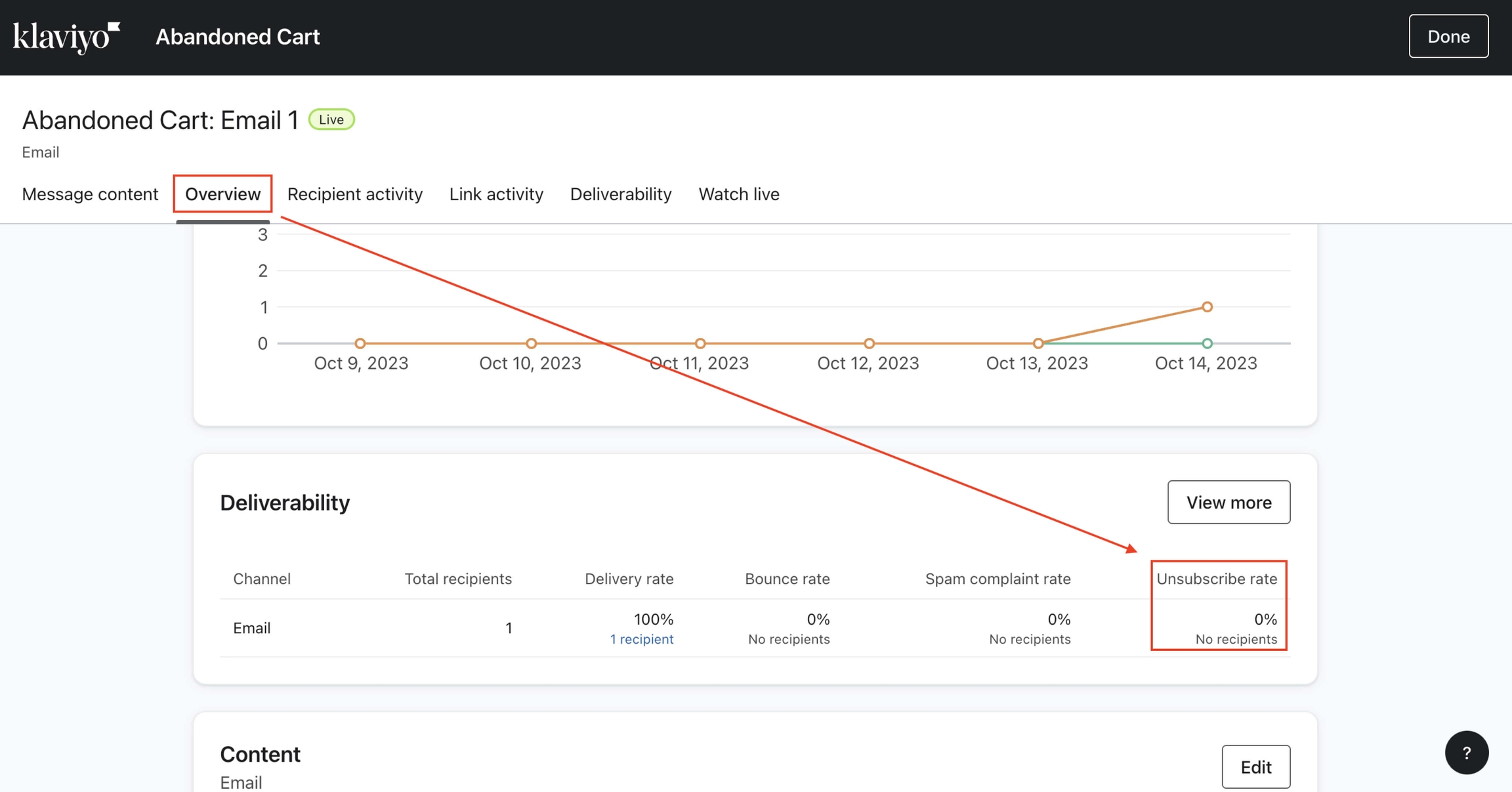The width and height of the screenshot is (1512, 792).
Task: Switch to the Link activity tab
Action: (x=496, y=194)
